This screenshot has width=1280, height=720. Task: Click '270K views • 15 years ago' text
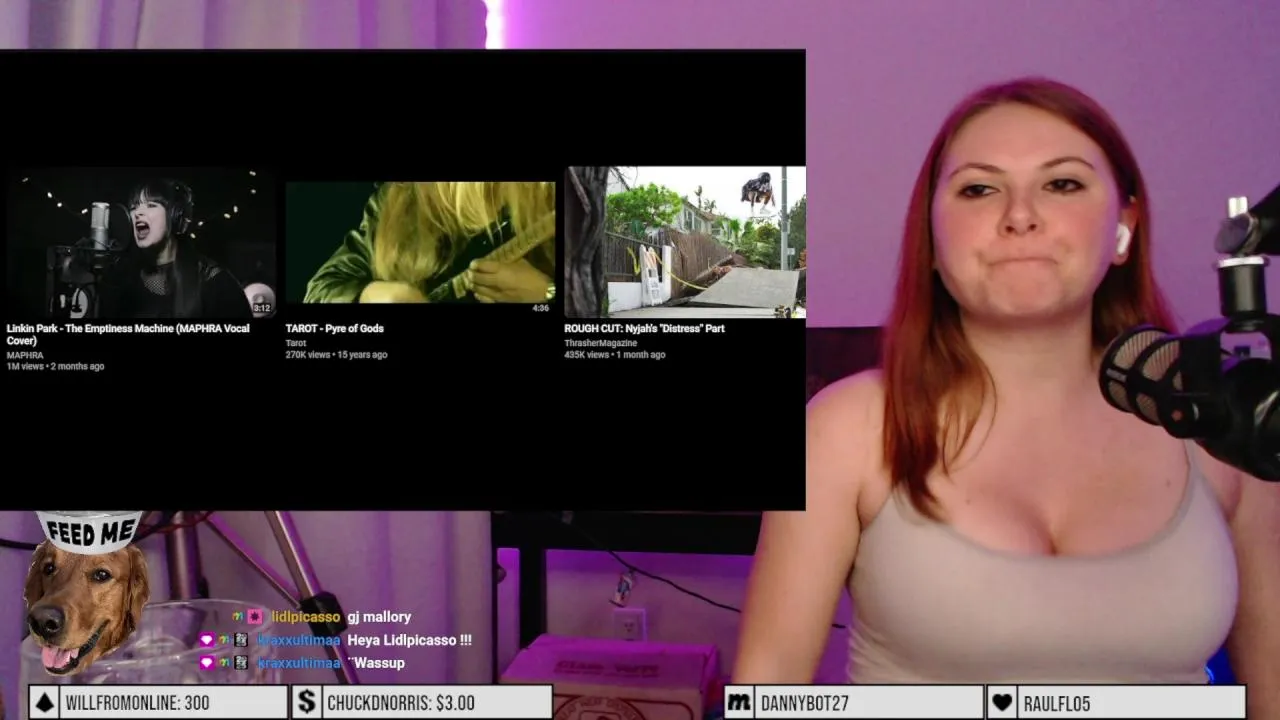[336, 354]
